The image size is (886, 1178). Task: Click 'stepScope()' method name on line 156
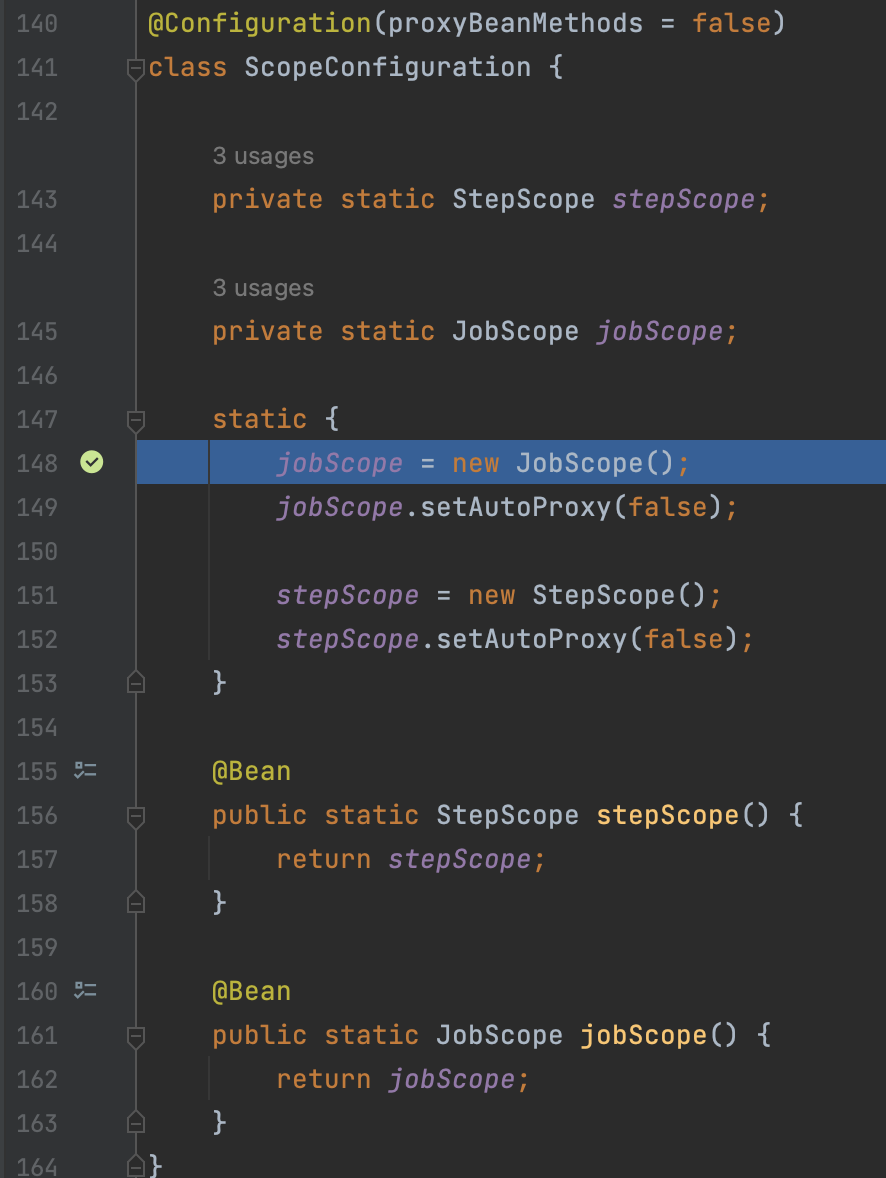click(x=682, y=815)
